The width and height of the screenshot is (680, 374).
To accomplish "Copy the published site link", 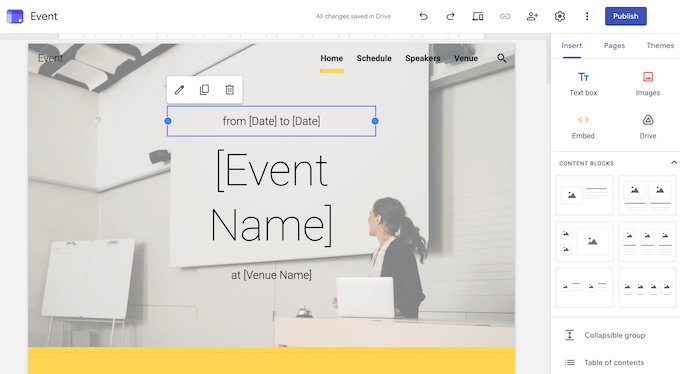I will [505, 16].
